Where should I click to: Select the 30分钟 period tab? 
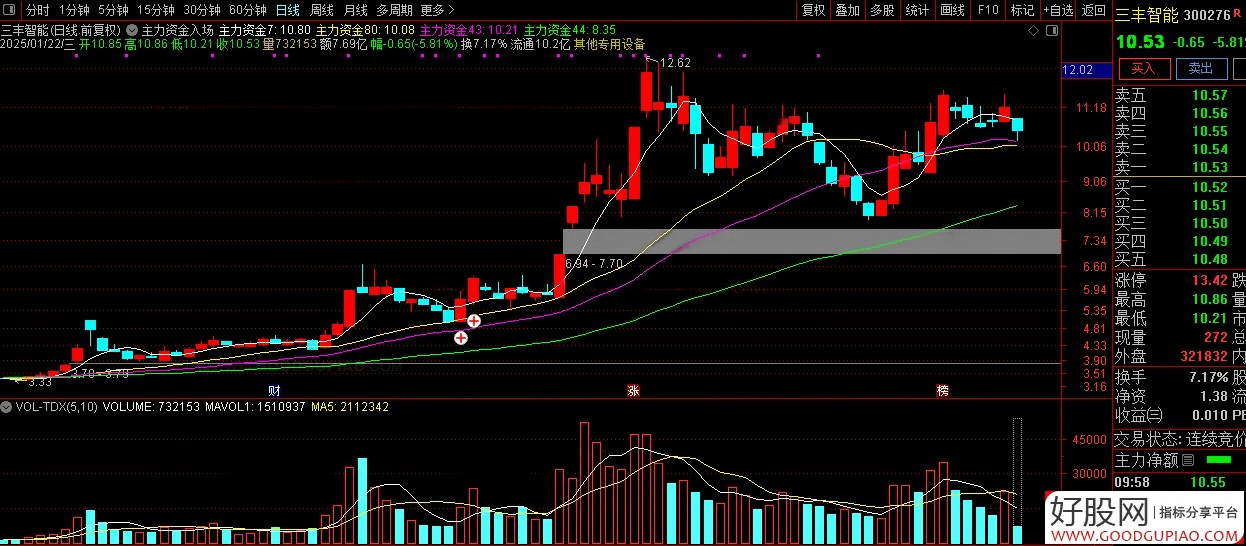[x=202, y=10]
